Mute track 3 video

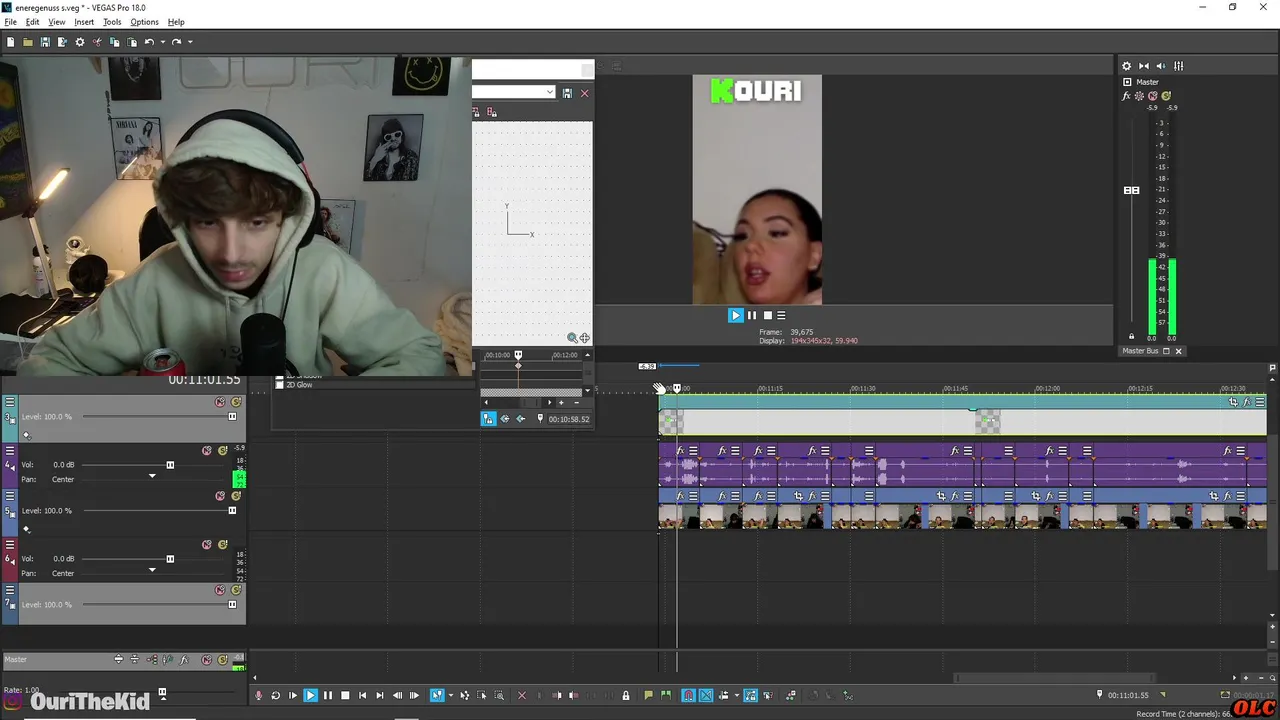pos(220,402)
